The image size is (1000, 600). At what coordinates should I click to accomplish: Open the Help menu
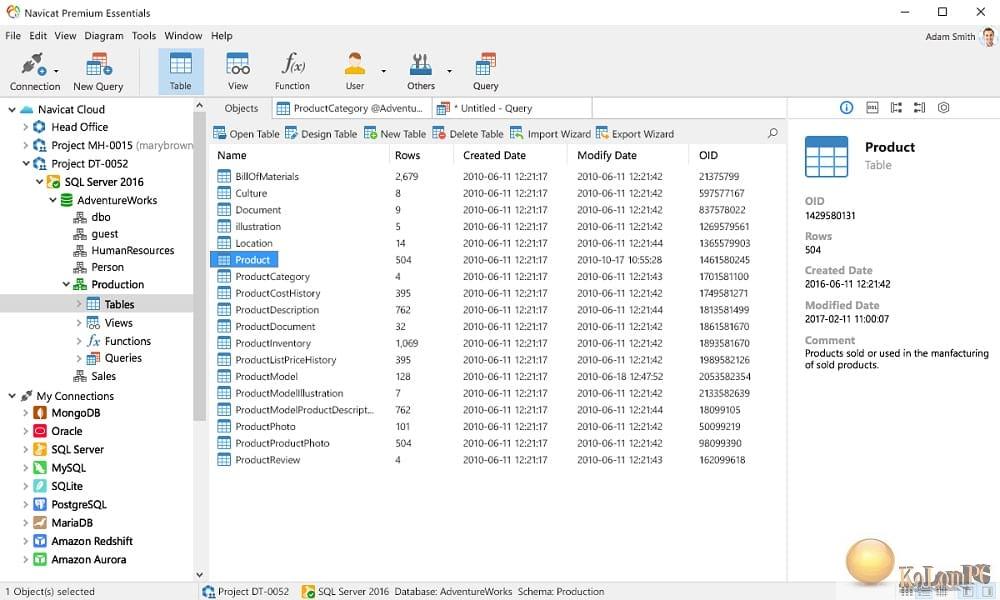(221, 36)
